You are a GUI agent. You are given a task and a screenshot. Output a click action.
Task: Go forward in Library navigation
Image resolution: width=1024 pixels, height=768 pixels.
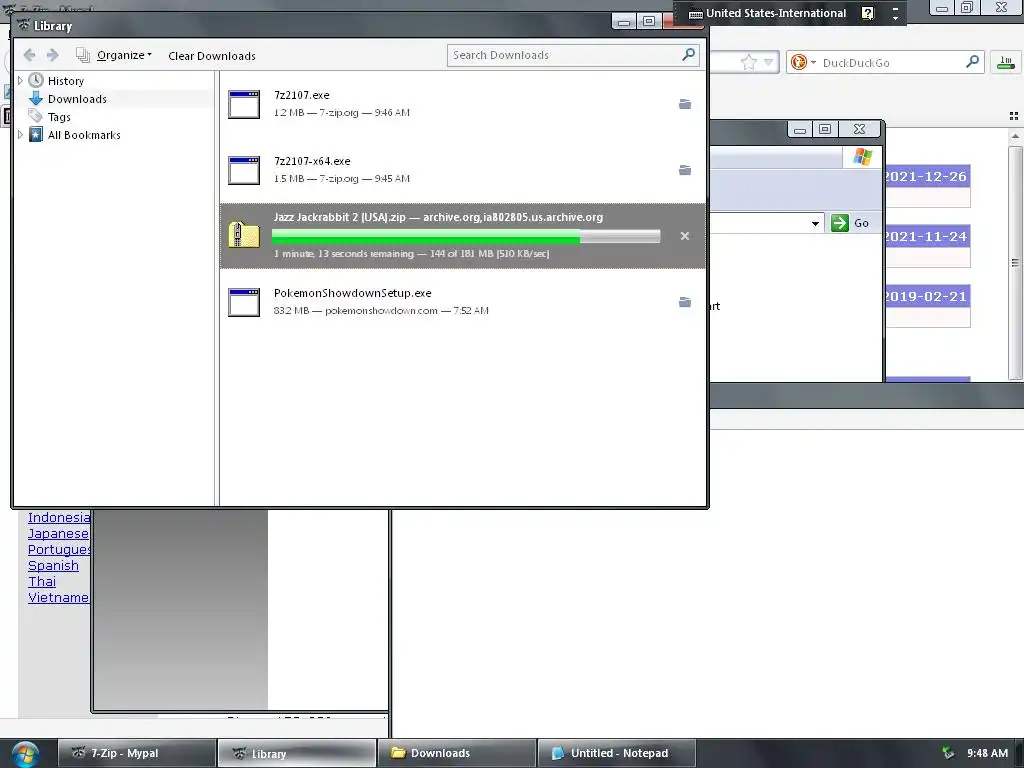pyautogui.click(x=53, y=56)
